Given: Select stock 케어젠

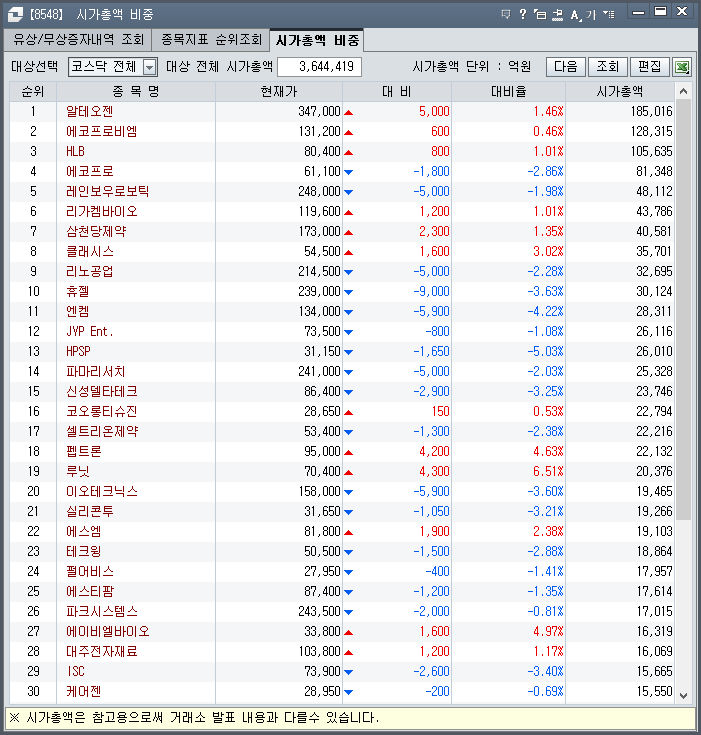Looking at the screenshot, I should click(83, 691).
